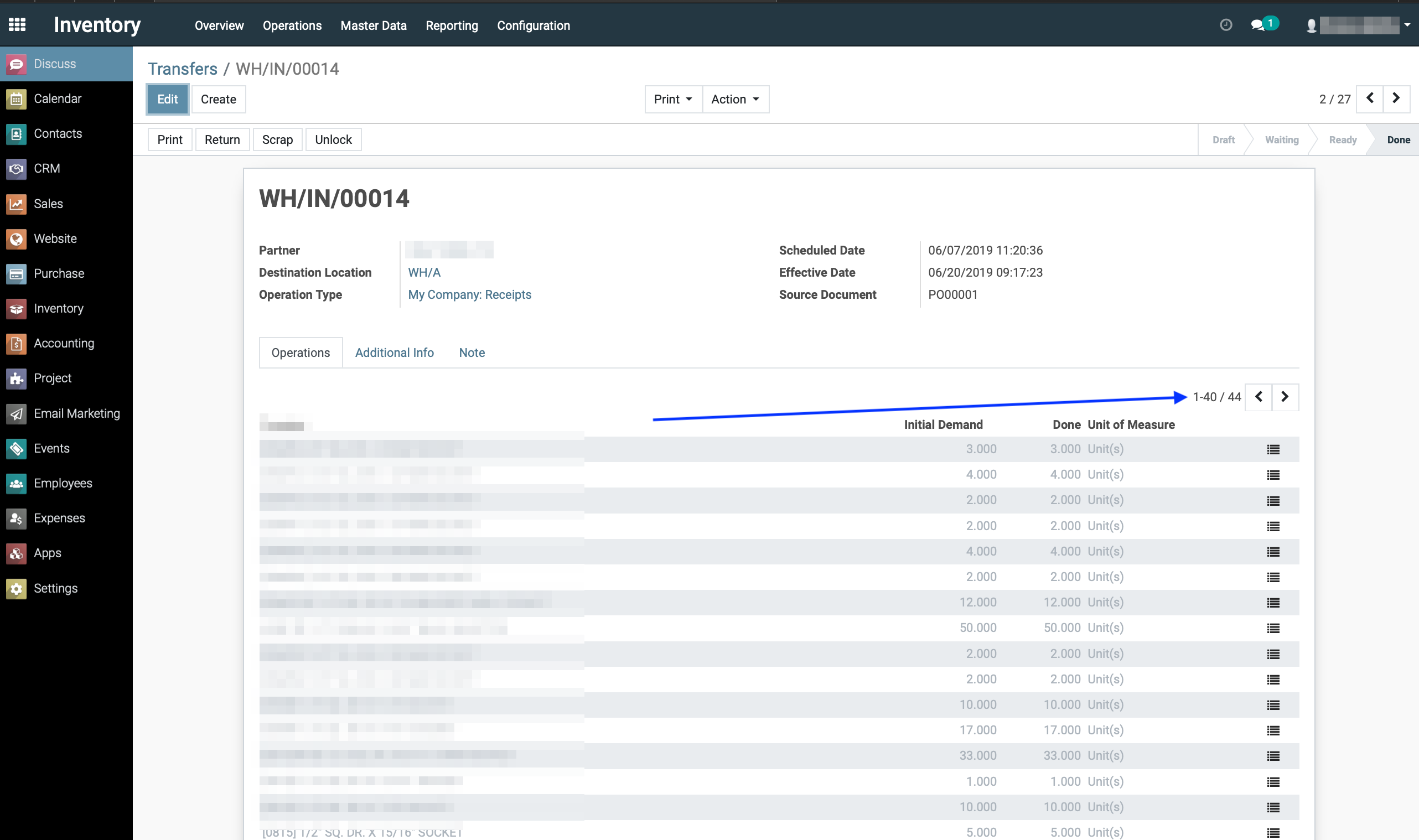Click the Transfers breadcrumb link

pos(182,69)
